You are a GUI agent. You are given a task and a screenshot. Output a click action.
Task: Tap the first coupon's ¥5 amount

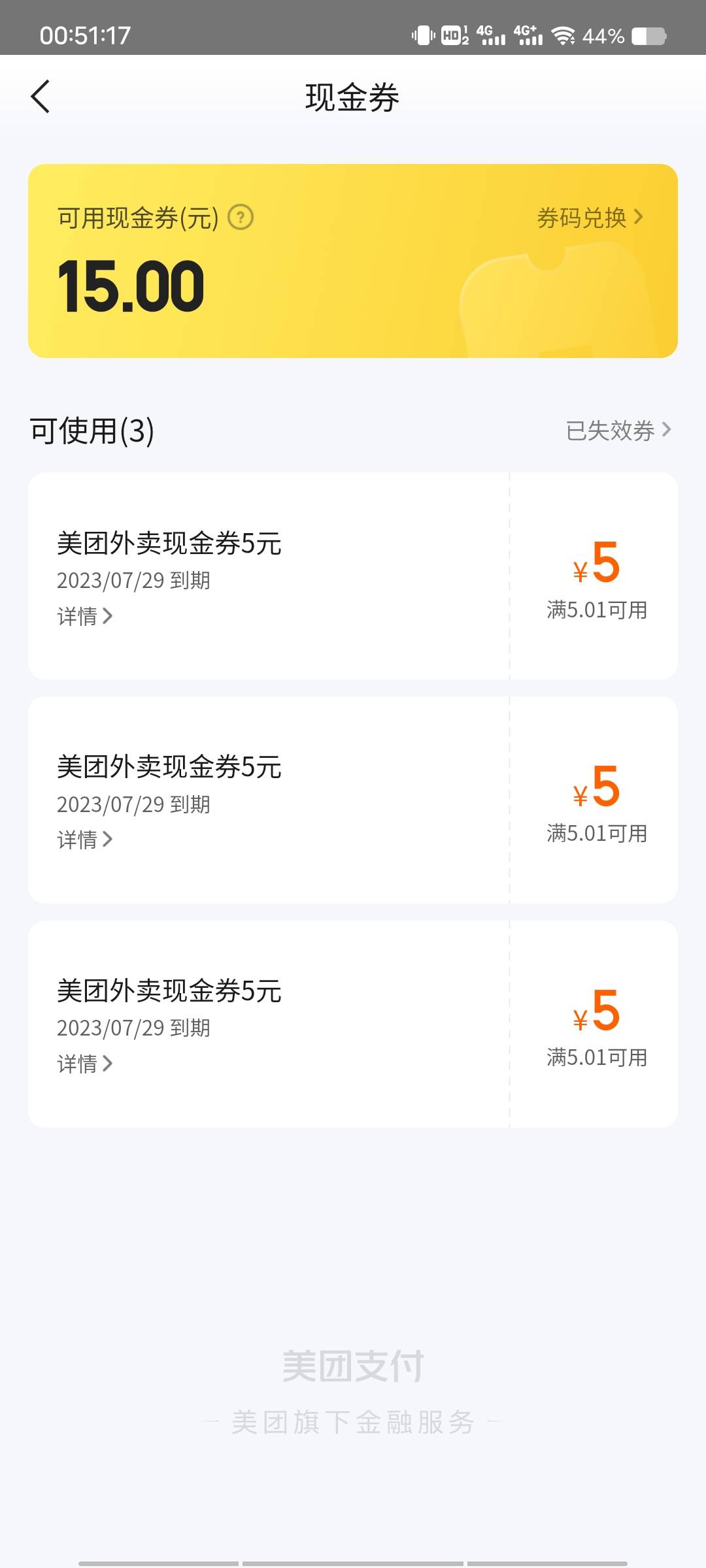(596, 563)
